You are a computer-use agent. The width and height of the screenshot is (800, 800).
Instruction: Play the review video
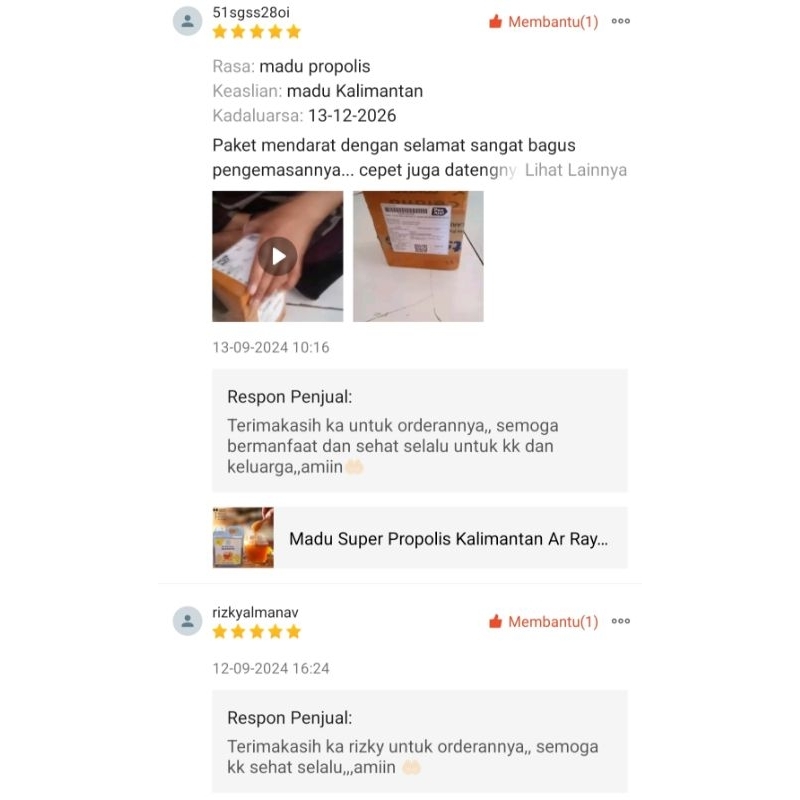point(278,256)
